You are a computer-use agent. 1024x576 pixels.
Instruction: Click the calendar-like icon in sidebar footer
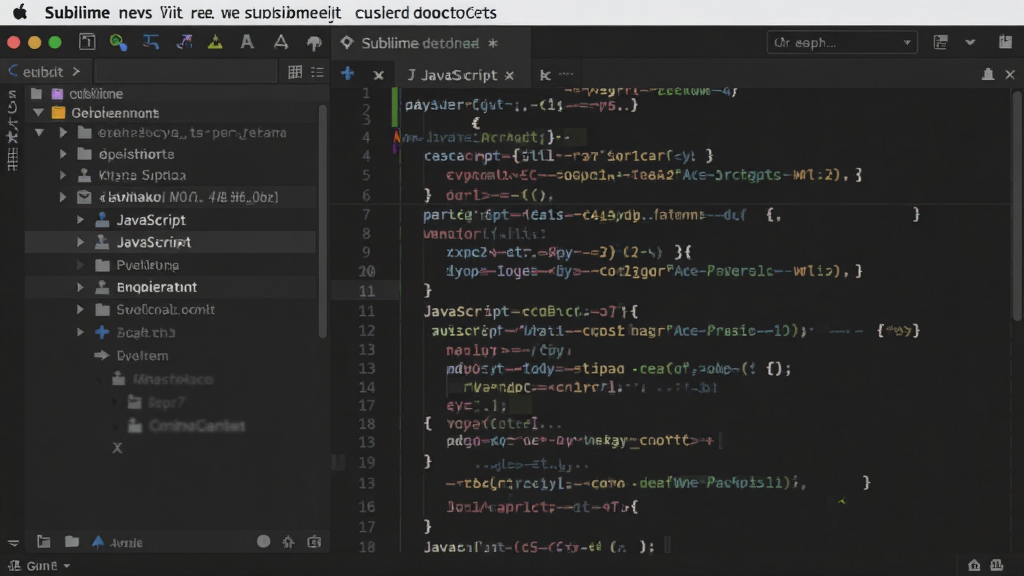click(314, 541)
